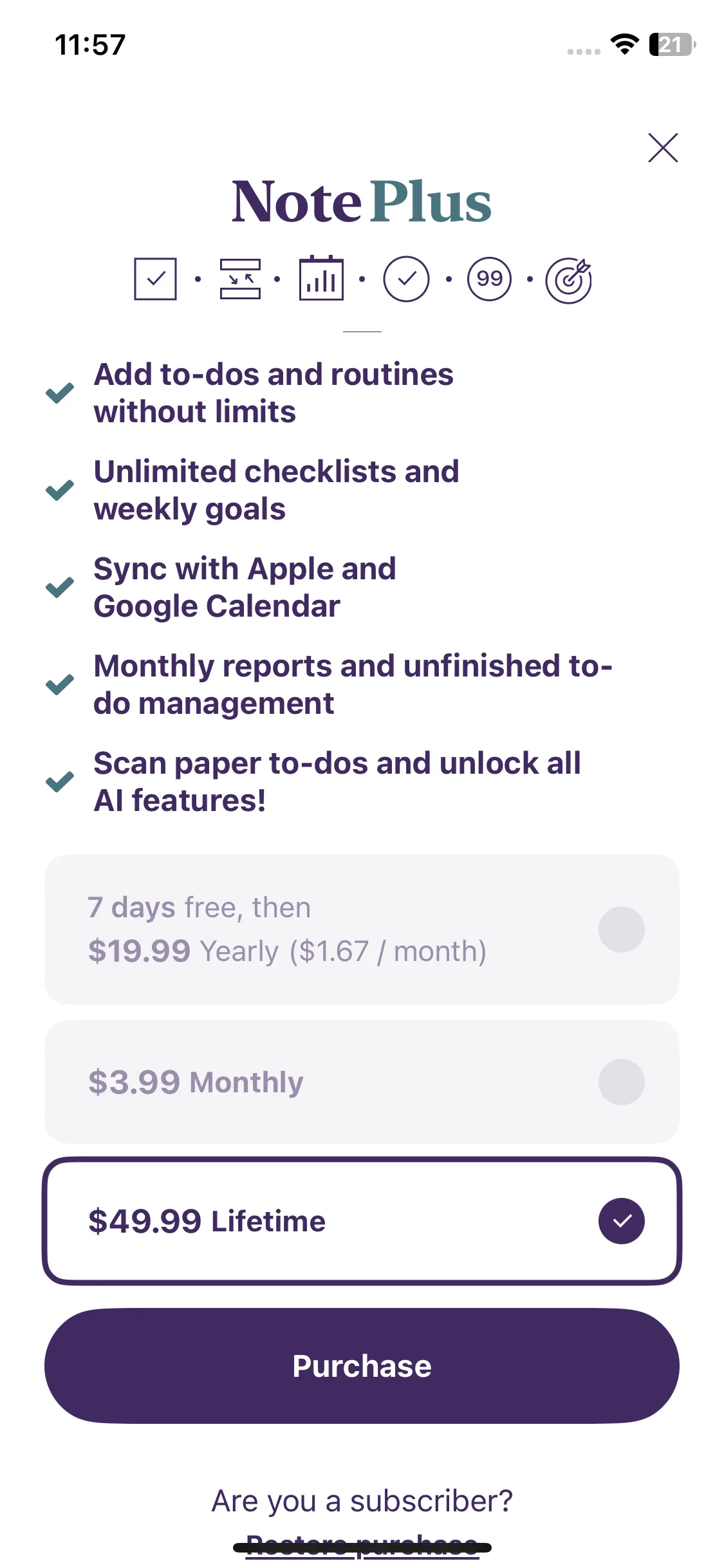Tap the target goal icon
The height and width of the screenshot is (1568, 724).
(x=569, y=280)
